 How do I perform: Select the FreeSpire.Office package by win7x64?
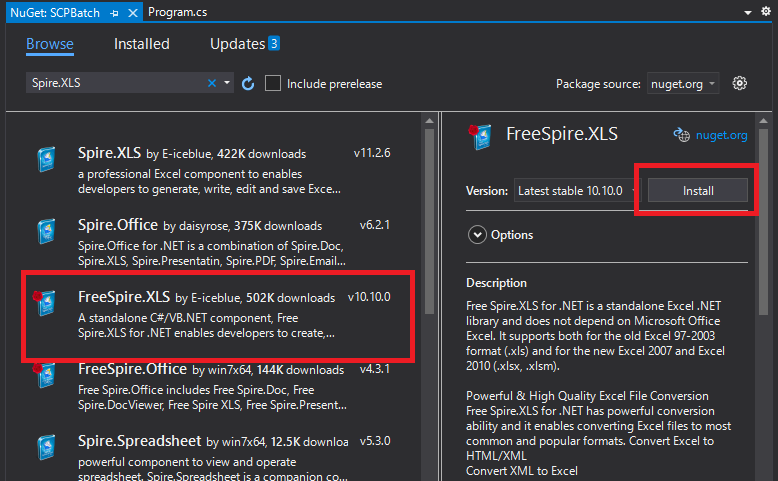click(214, 385)
